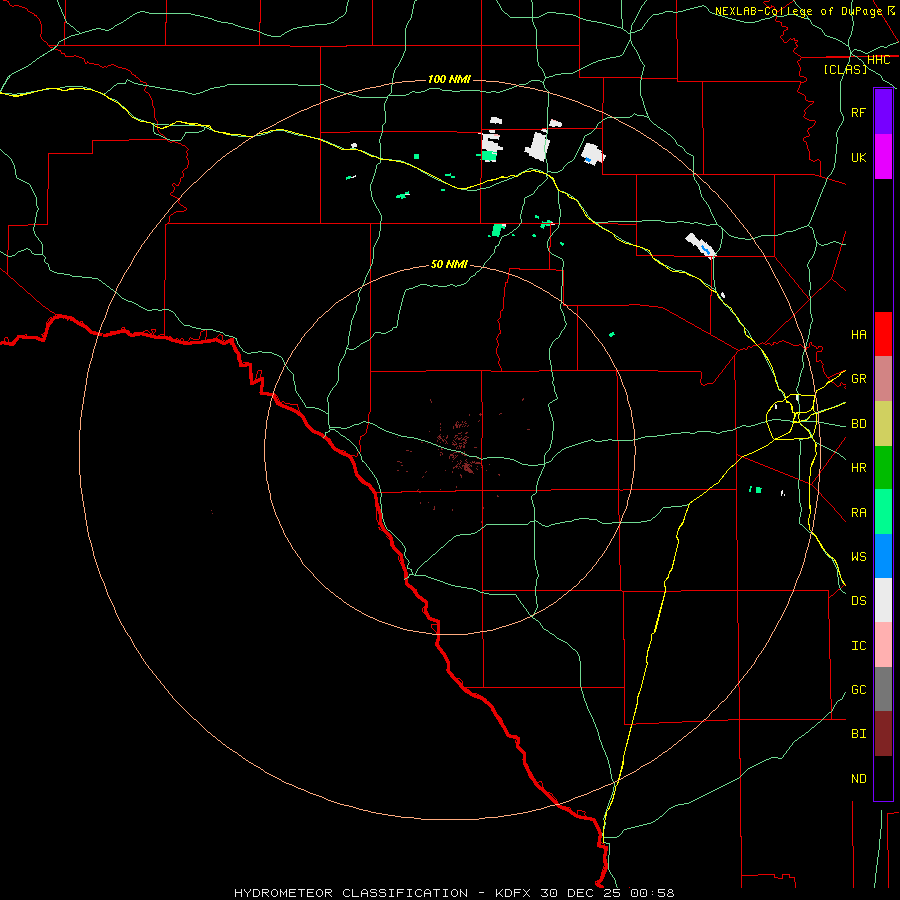Screen dimensions: 900x900
Task: Select the BD big drops swatch
Action: click(883, 424)
